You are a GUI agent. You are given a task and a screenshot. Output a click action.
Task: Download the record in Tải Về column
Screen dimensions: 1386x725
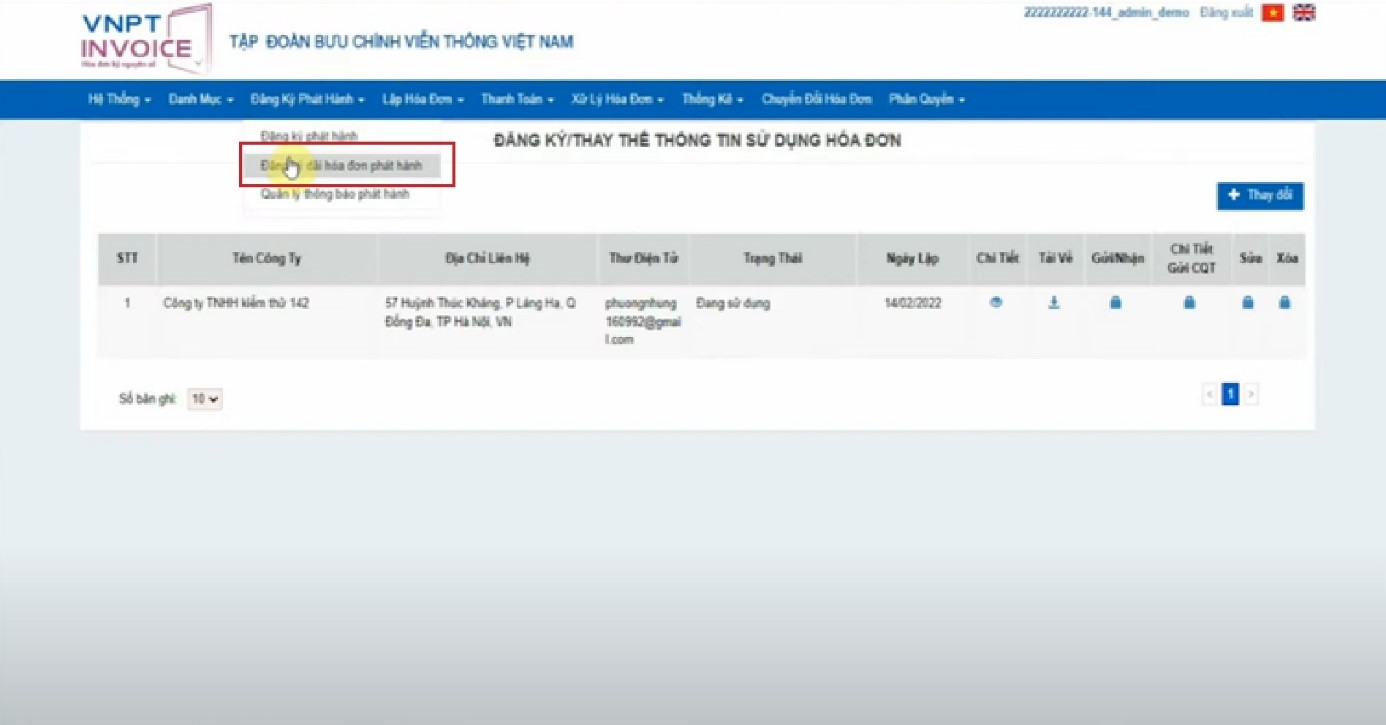click(x=1054, y=303)
